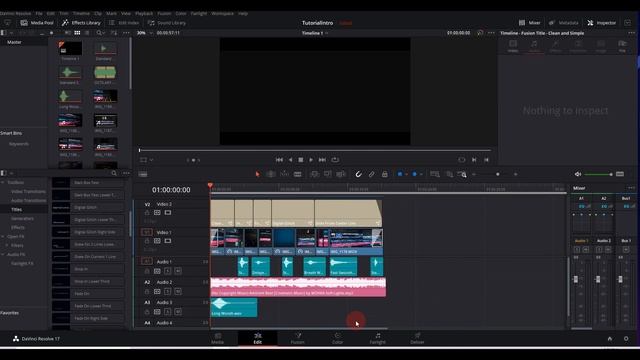Screen dimensions: 640x360
Task: Collapse the Audio FX tree section
Action: tap(3, 254)
